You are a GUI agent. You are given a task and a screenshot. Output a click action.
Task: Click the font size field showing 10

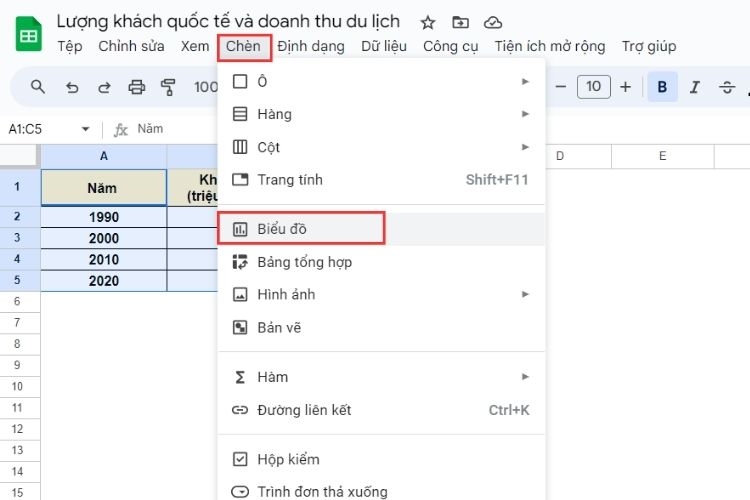(x=594, y=87)
